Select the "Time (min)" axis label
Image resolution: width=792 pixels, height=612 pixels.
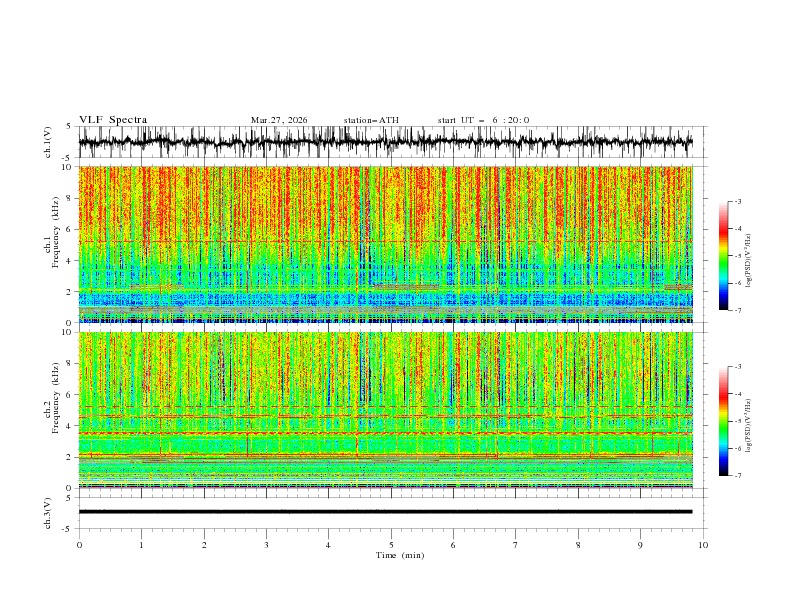[x=400, y=555]
